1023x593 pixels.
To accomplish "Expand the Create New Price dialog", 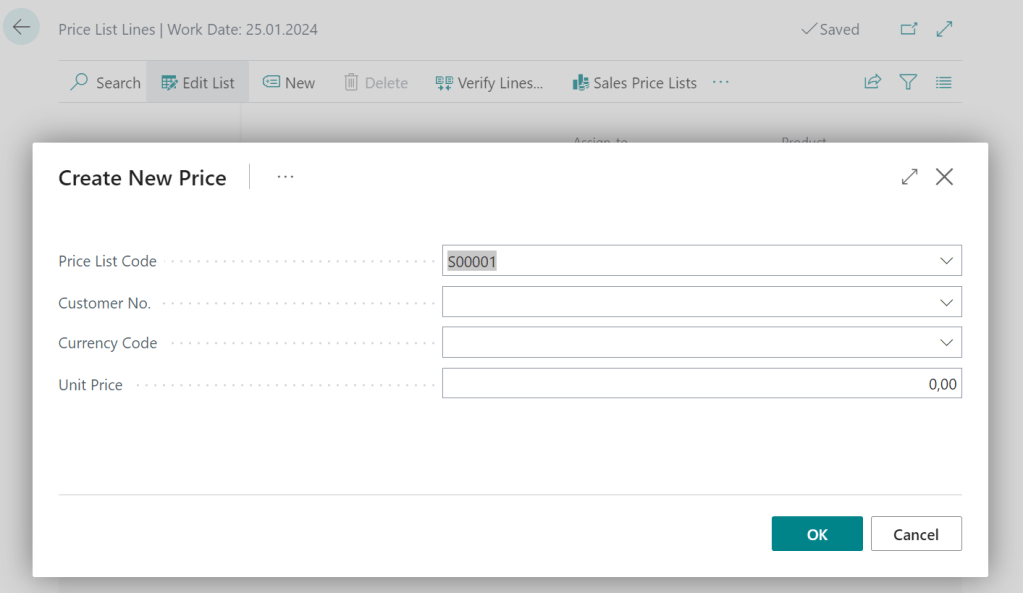I will coord(909,177).
